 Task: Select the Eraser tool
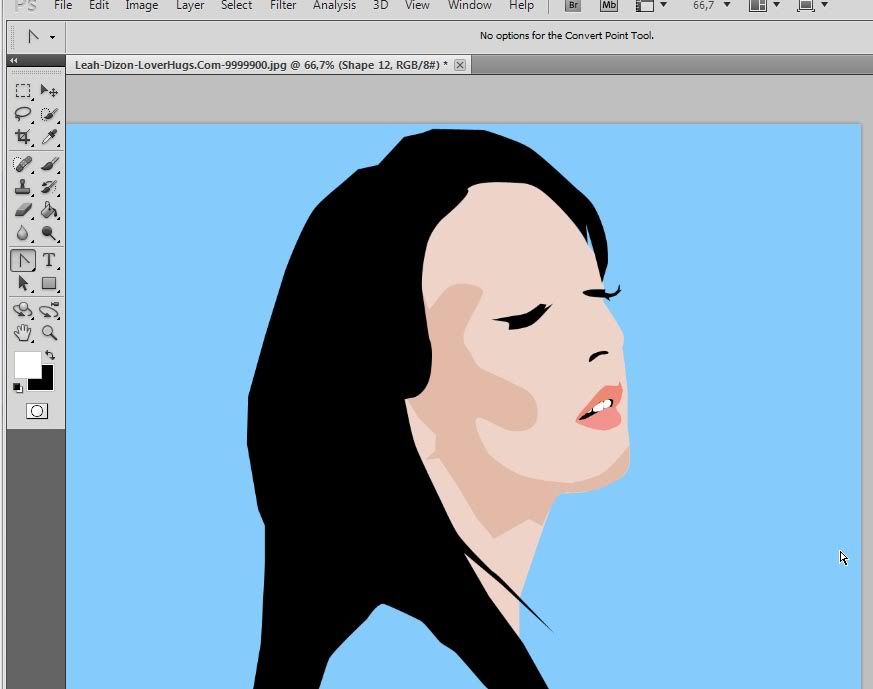tap(23, 210)
